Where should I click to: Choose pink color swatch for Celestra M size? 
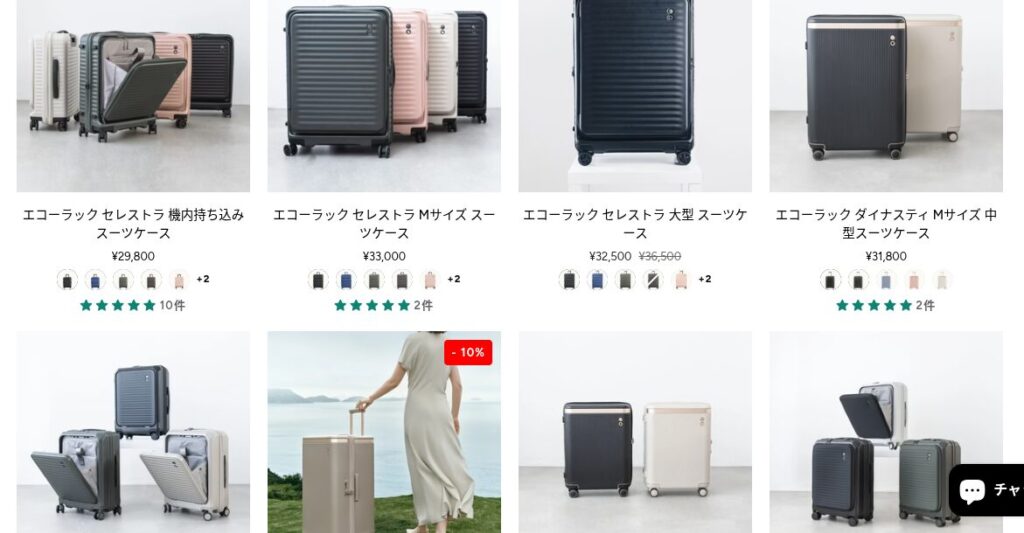point(430,280)
